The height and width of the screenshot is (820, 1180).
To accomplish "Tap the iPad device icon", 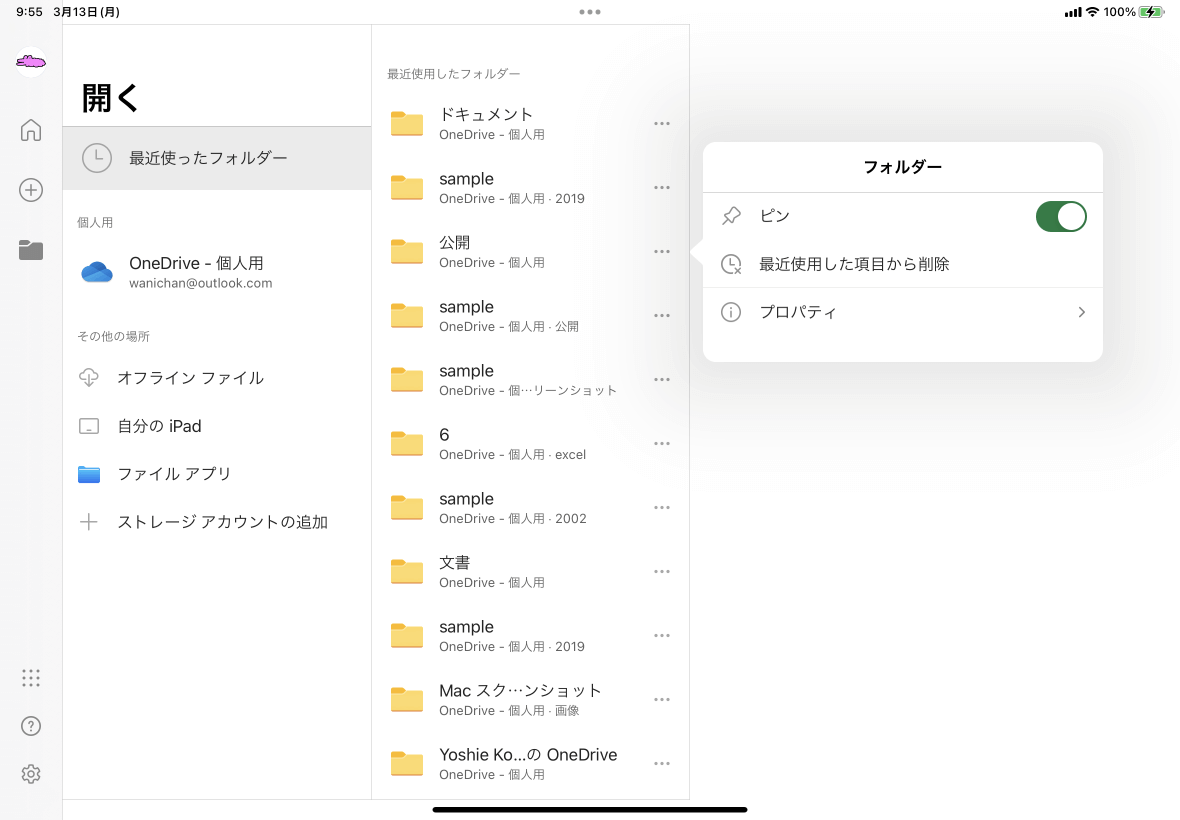I will tap(89, 427).
